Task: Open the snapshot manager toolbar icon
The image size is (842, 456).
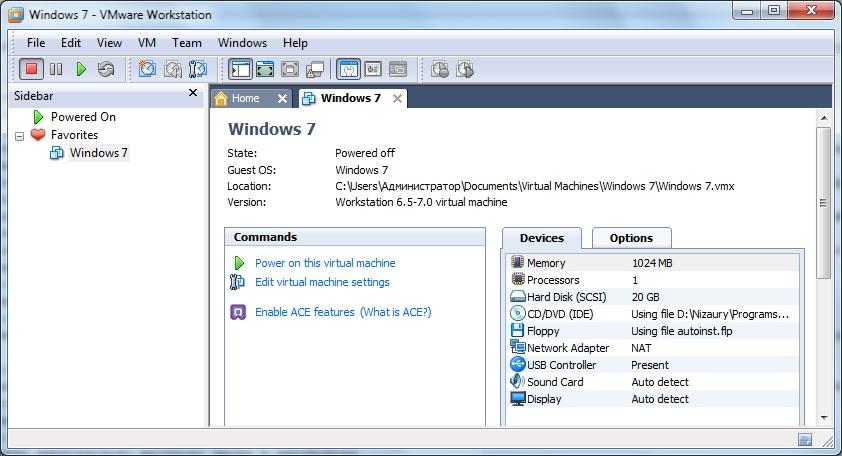Action: point(198,69)
